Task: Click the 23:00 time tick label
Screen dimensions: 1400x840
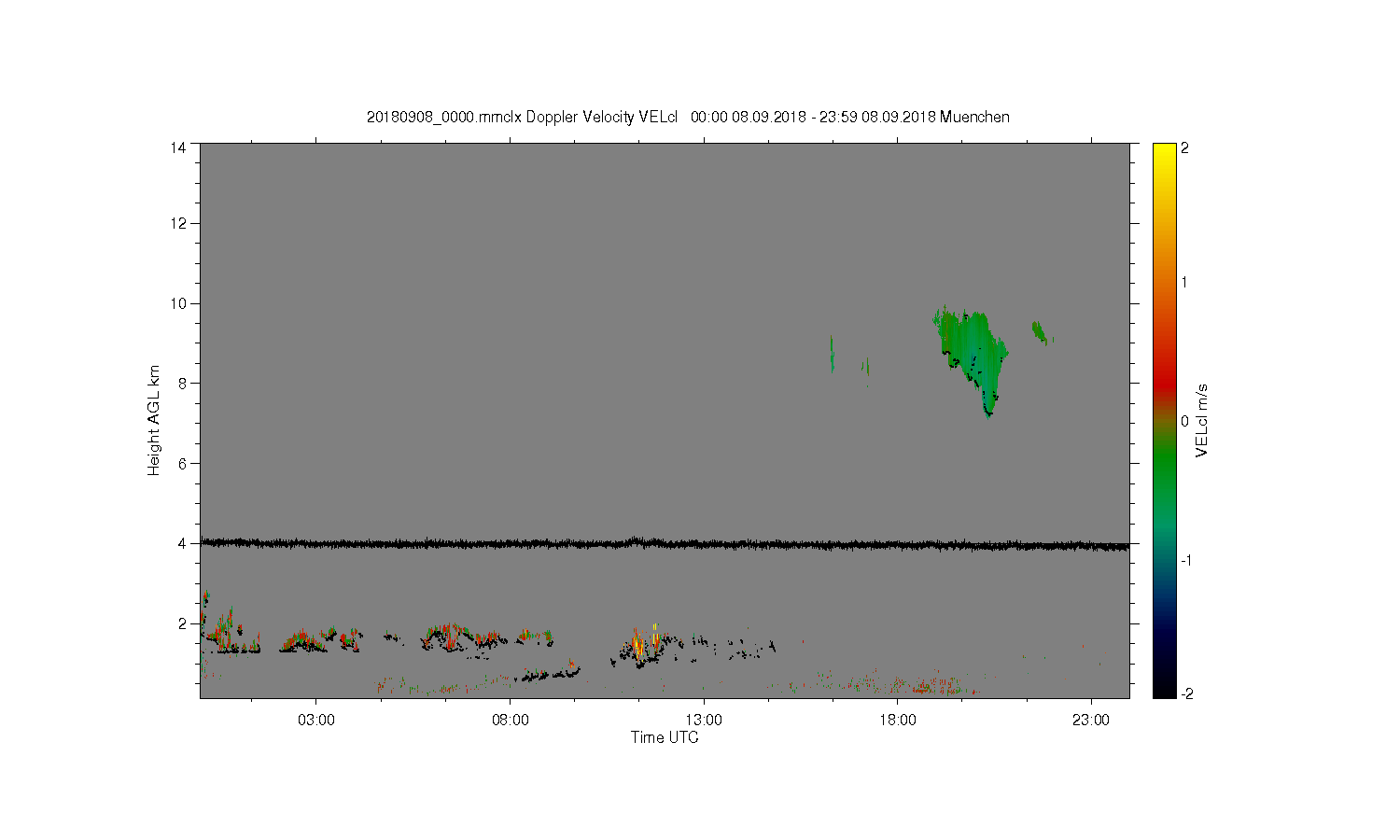Action: click(1091, 721)
